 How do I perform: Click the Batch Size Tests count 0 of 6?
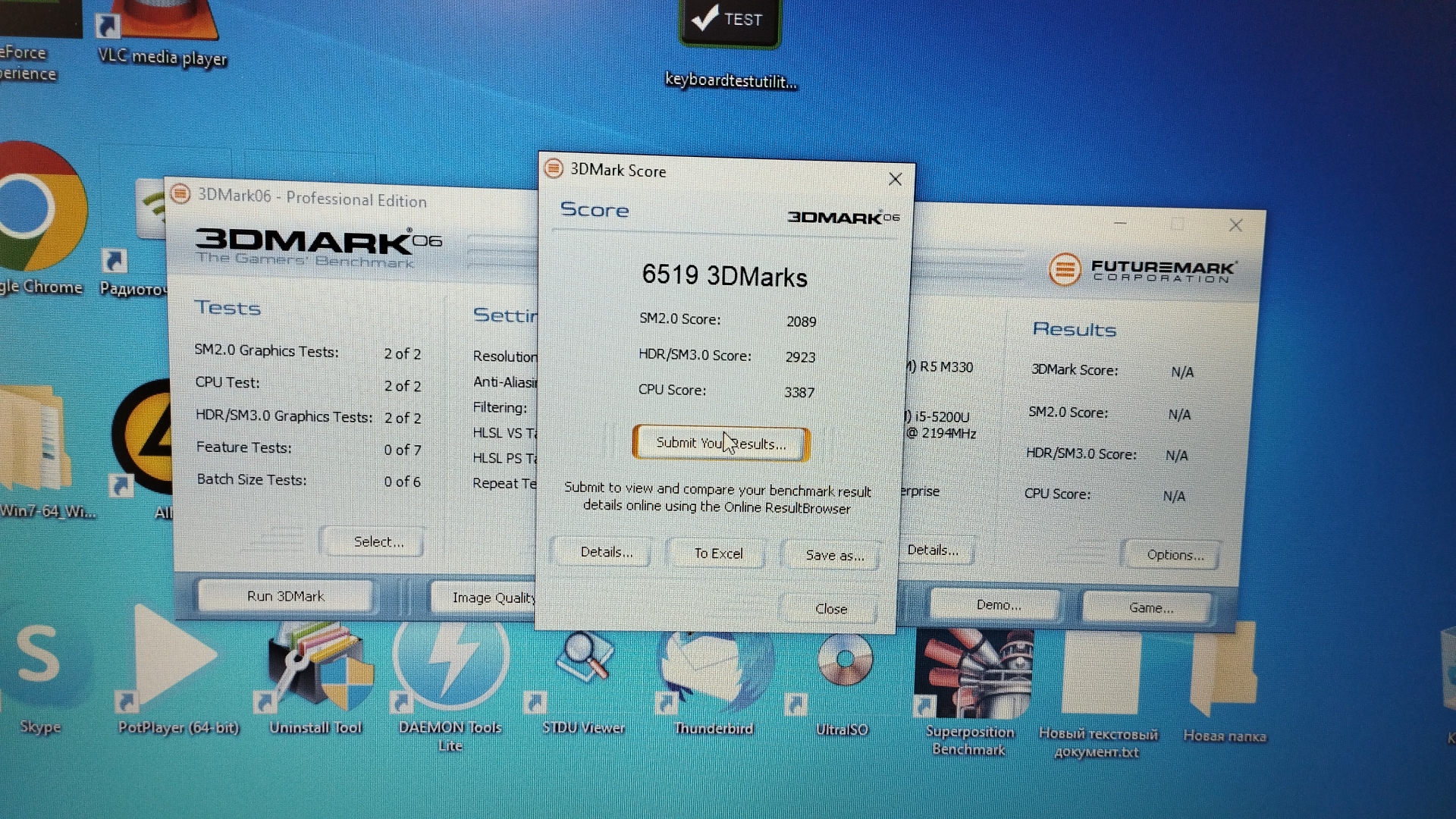pyautogui.click(x=402, y=482)
